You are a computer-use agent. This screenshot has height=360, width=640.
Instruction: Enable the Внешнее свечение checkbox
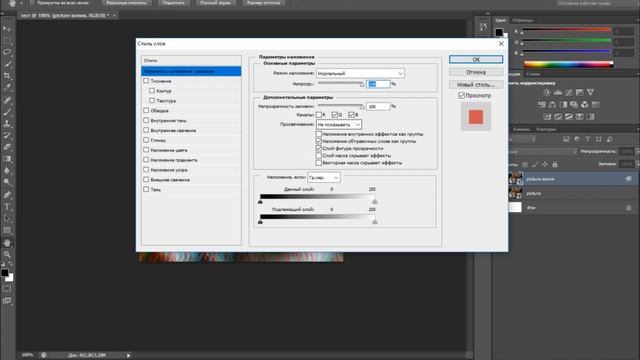[x=146, y=180]
